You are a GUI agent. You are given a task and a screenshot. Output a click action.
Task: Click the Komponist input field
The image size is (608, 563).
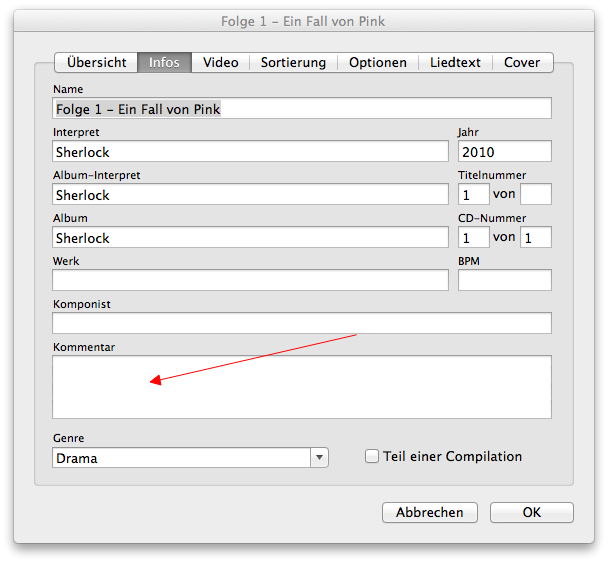point(301,323)
